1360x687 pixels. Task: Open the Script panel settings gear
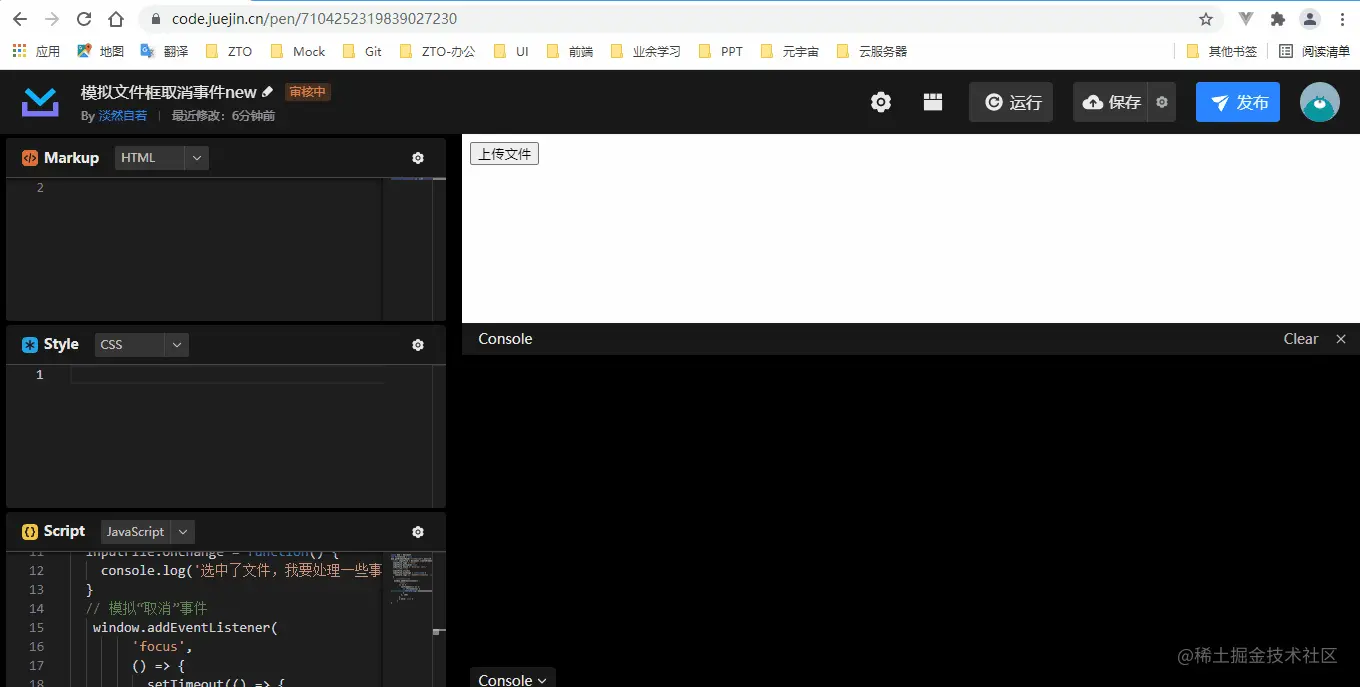[x=418, y=531]
